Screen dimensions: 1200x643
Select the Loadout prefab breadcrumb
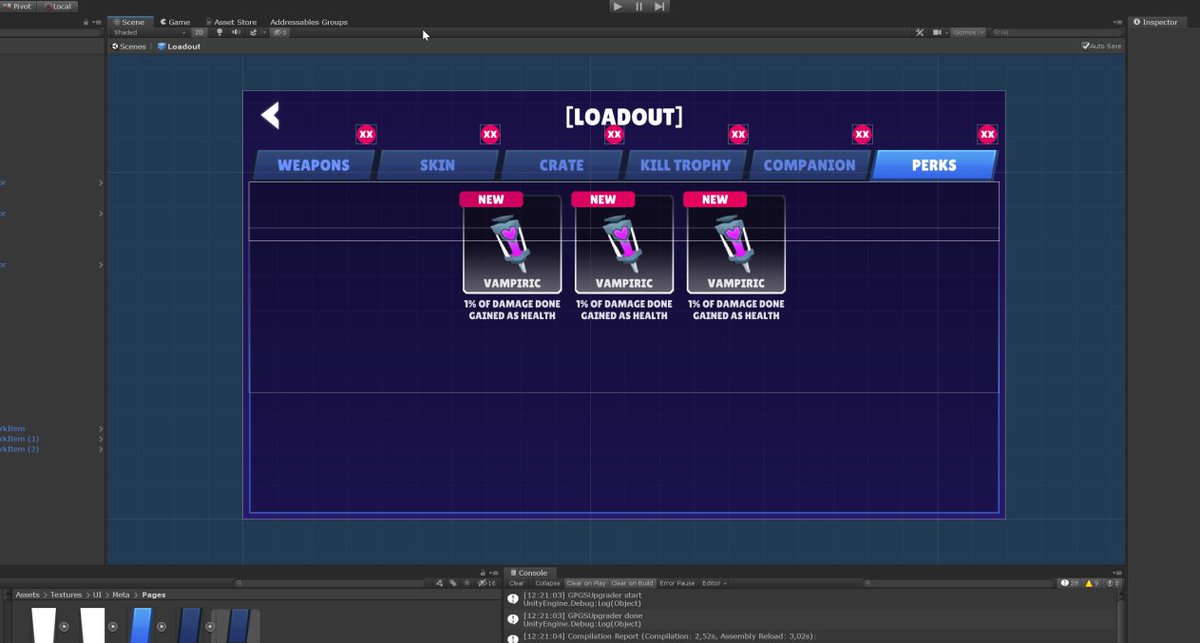click(x=179, y=46)
